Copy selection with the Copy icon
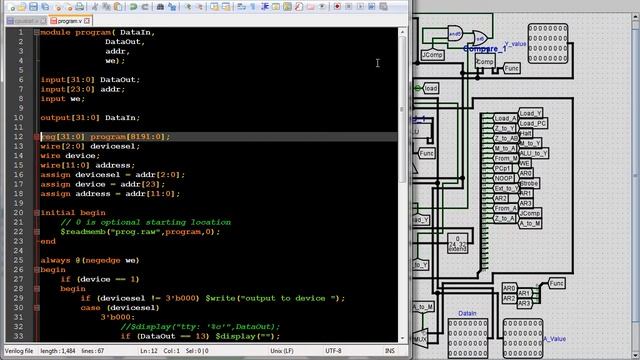 click(x=106, y=7)
